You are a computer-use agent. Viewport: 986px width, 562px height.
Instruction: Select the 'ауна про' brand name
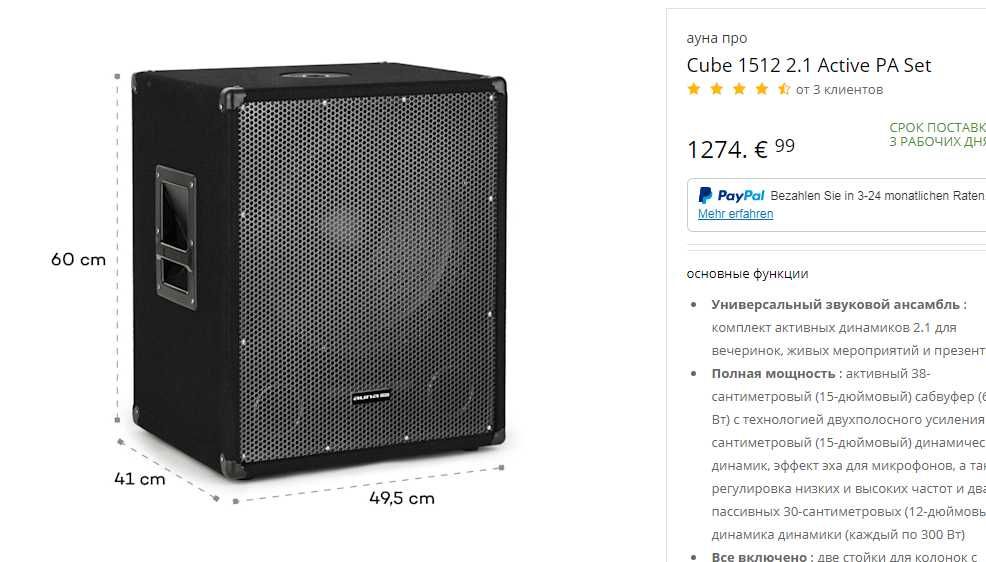click(717, 38)
